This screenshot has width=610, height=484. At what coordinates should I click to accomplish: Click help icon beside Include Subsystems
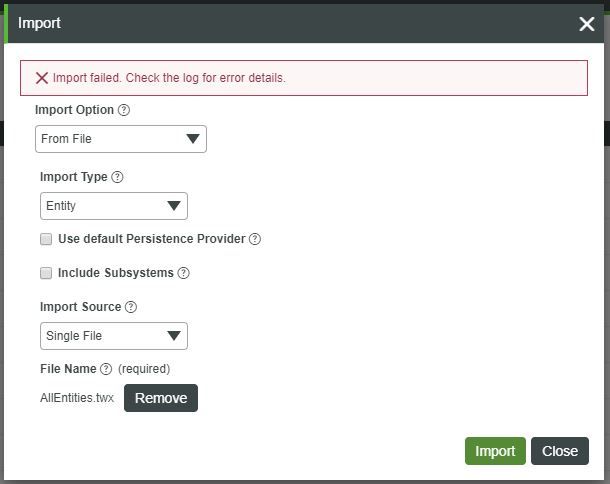pyautogui.click(x=183, y=273)
